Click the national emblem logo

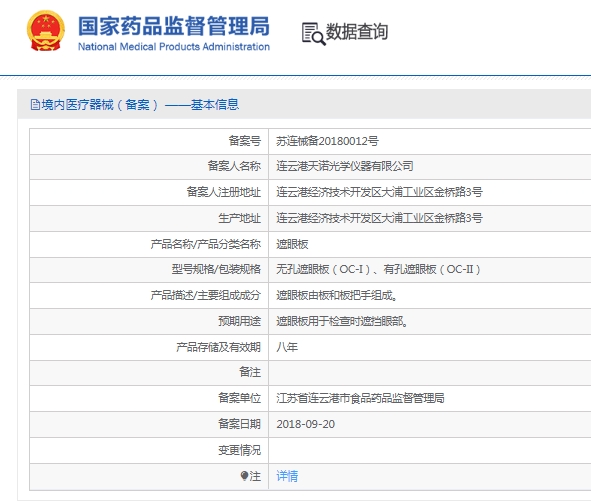click(45, 31)
